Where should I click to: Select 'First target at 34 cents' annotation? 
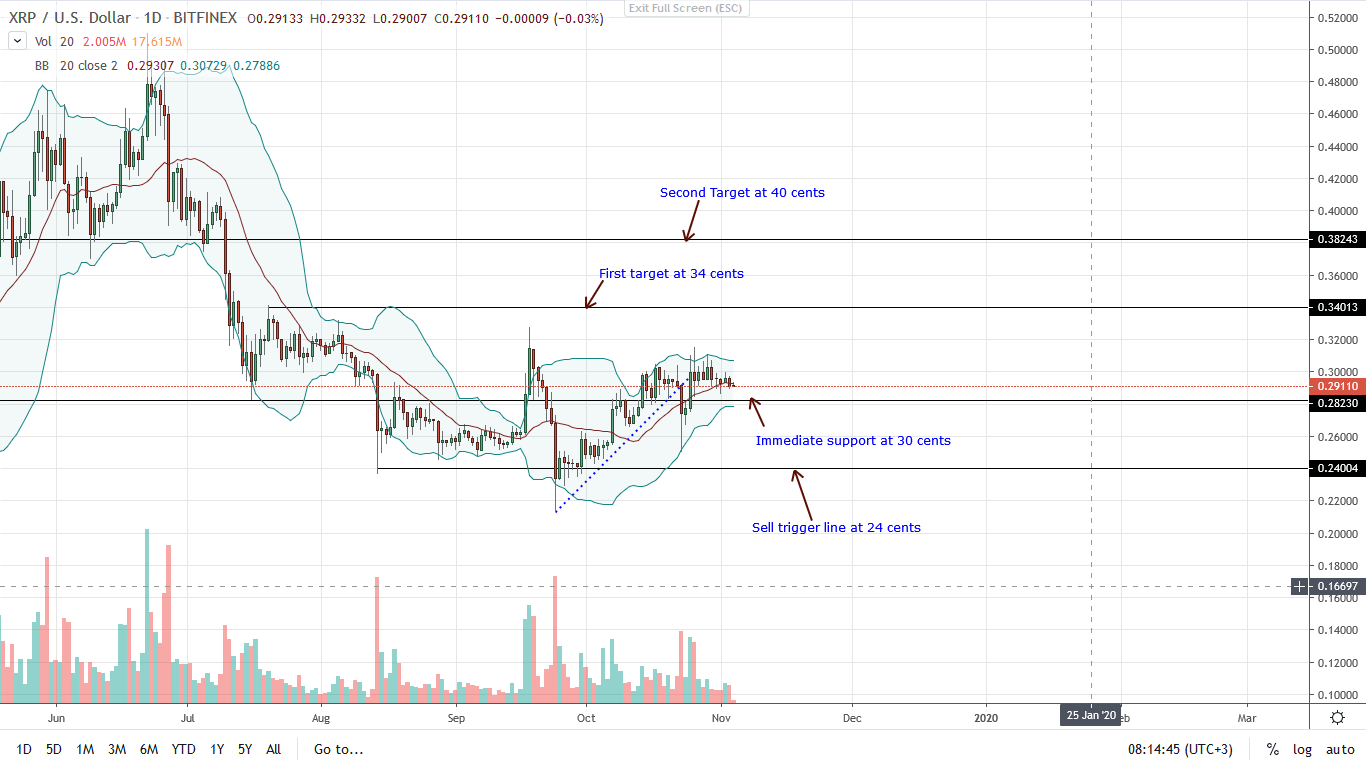[671, 273]
